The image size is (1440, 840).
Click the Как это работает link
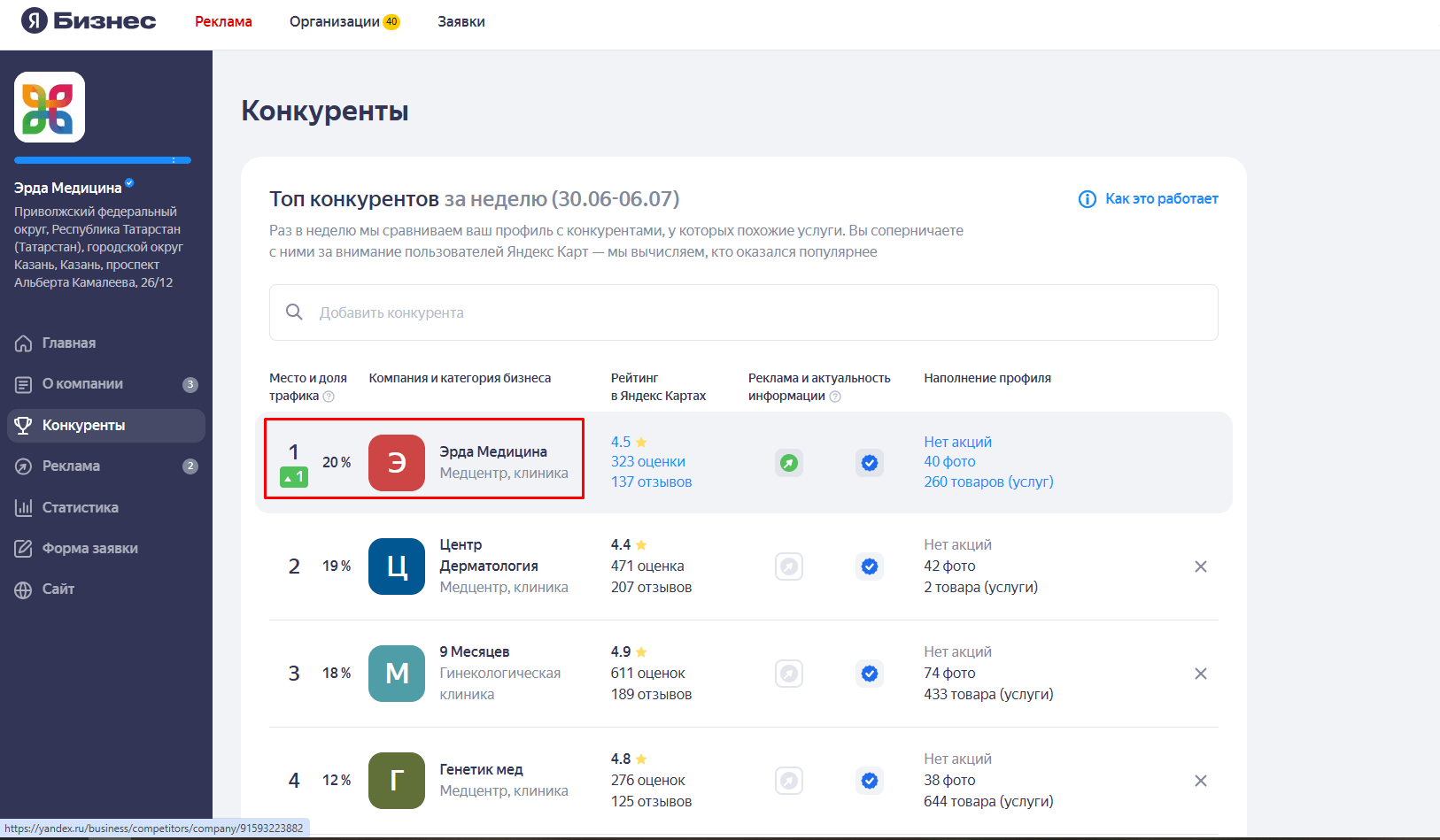[x=1161, y=199]
